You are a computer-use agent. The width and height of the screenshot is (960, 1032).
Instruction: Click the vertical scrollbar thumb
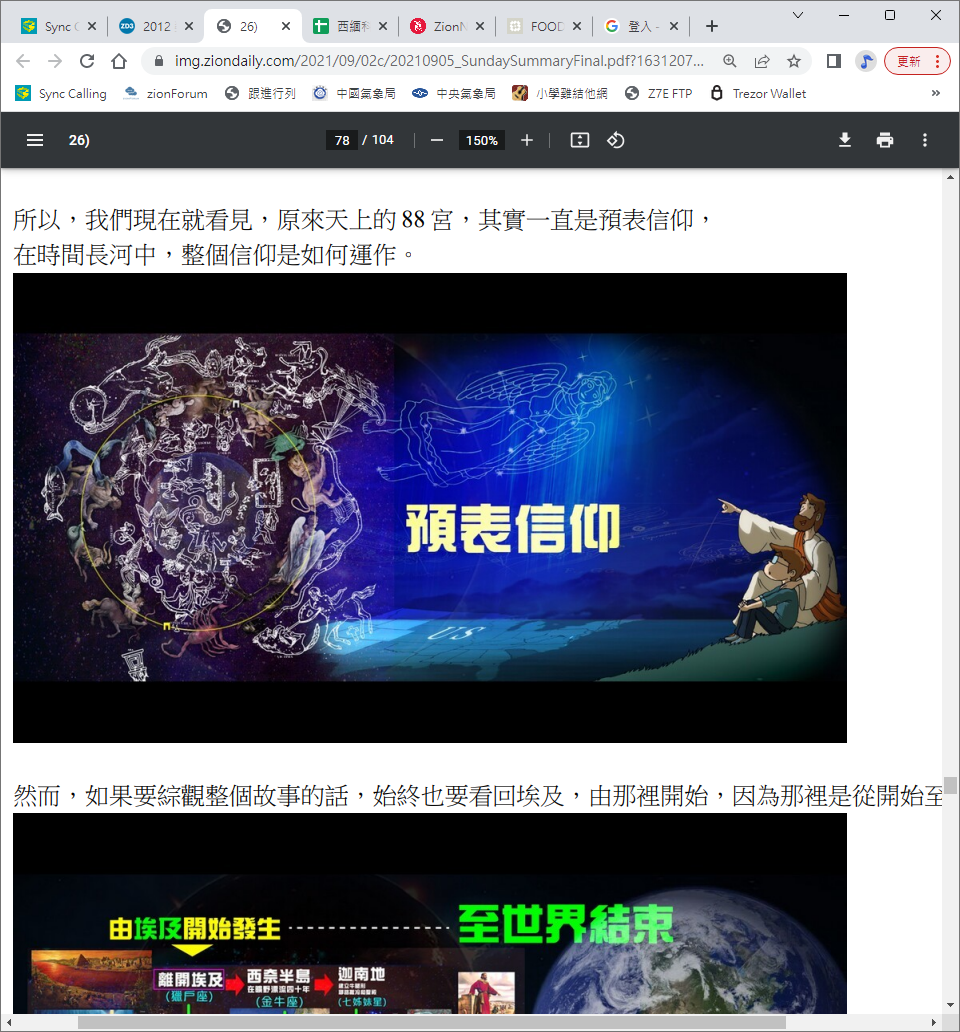[x=950, y=786]
